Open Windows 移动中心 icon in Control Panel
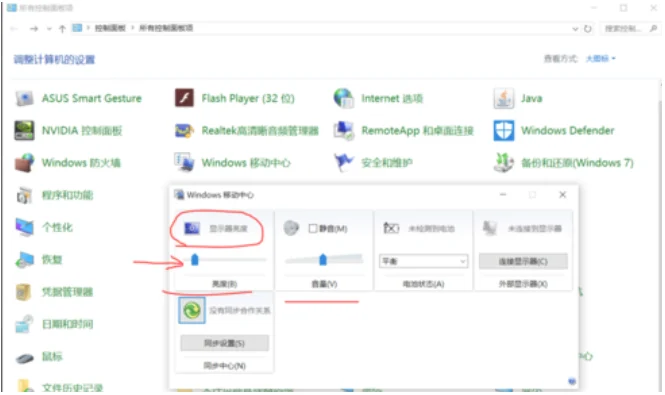Image resolution: width=665 pixels, height=395 pixels. (184, 163)
